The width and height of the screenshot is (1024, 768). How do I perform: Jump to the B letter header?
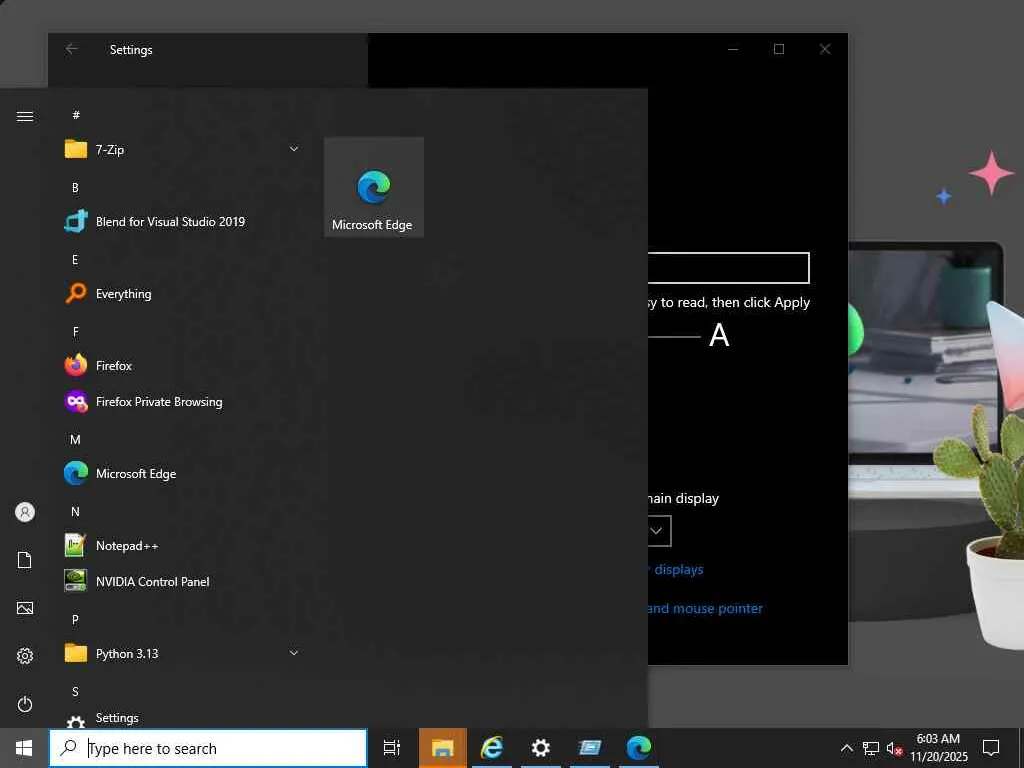click(x=75, y=187)
